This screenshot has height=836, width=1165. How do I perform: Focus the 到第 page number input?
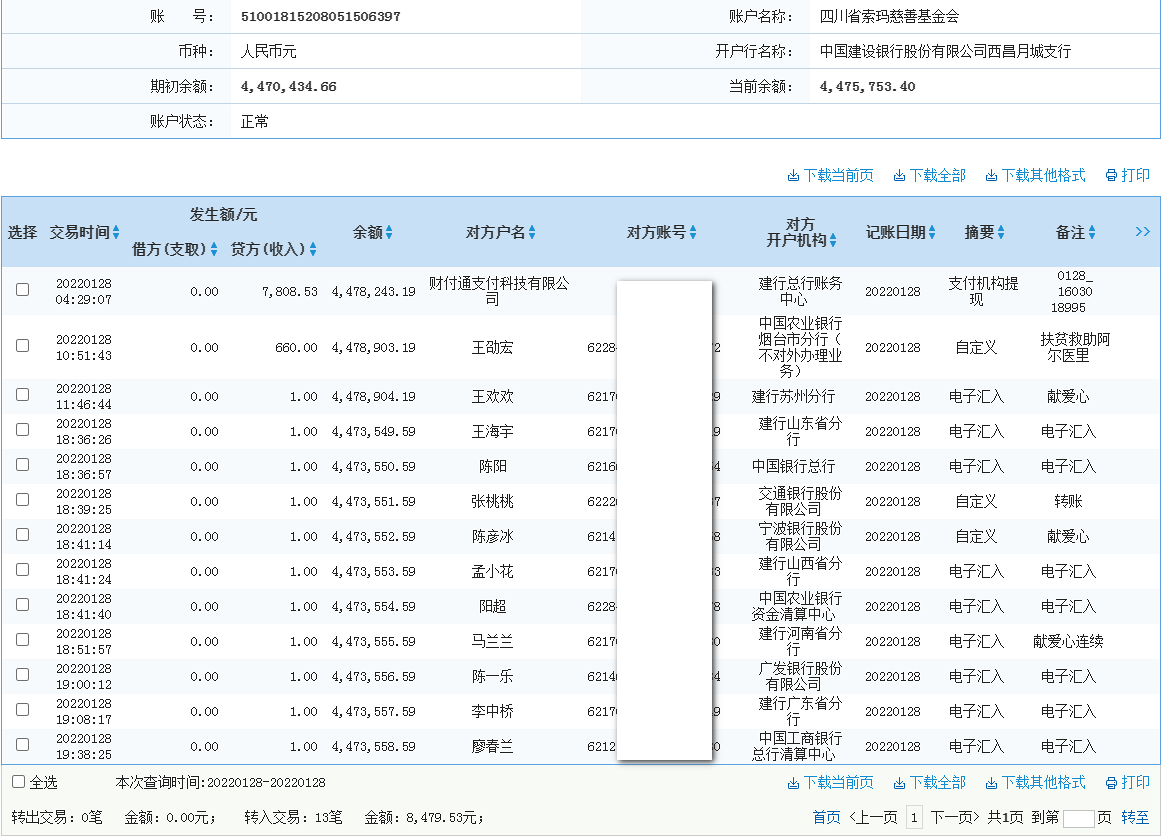1079,818
